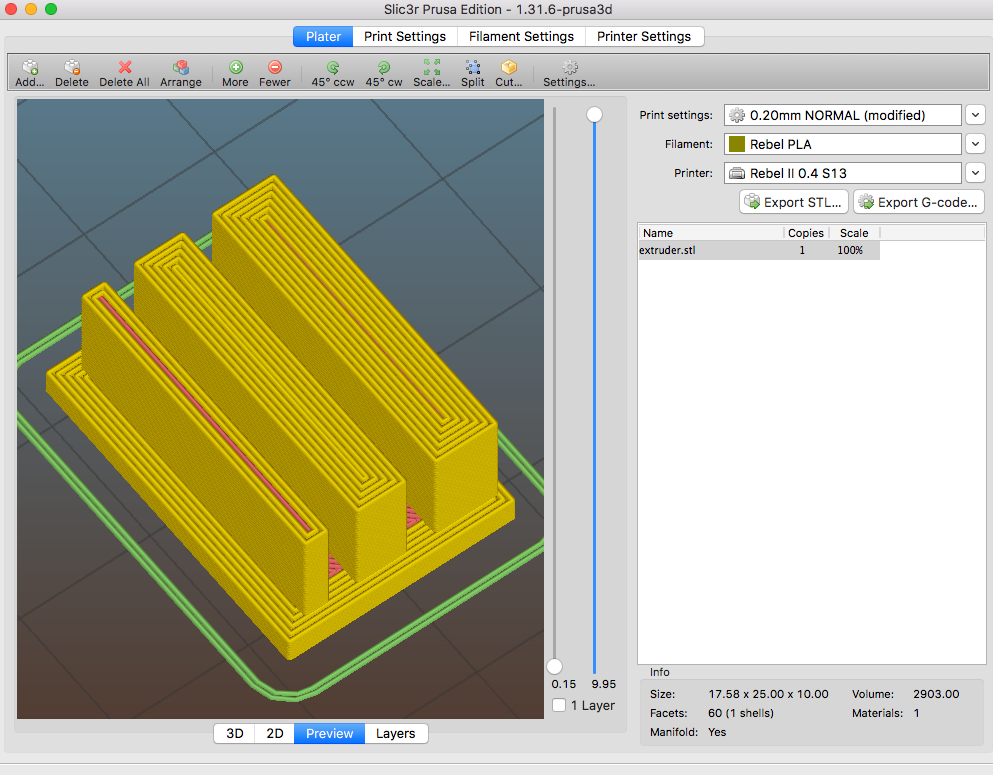The image size is (993, 775).
Task: Select extruder.stl in the object list
Action: (668, 250)
